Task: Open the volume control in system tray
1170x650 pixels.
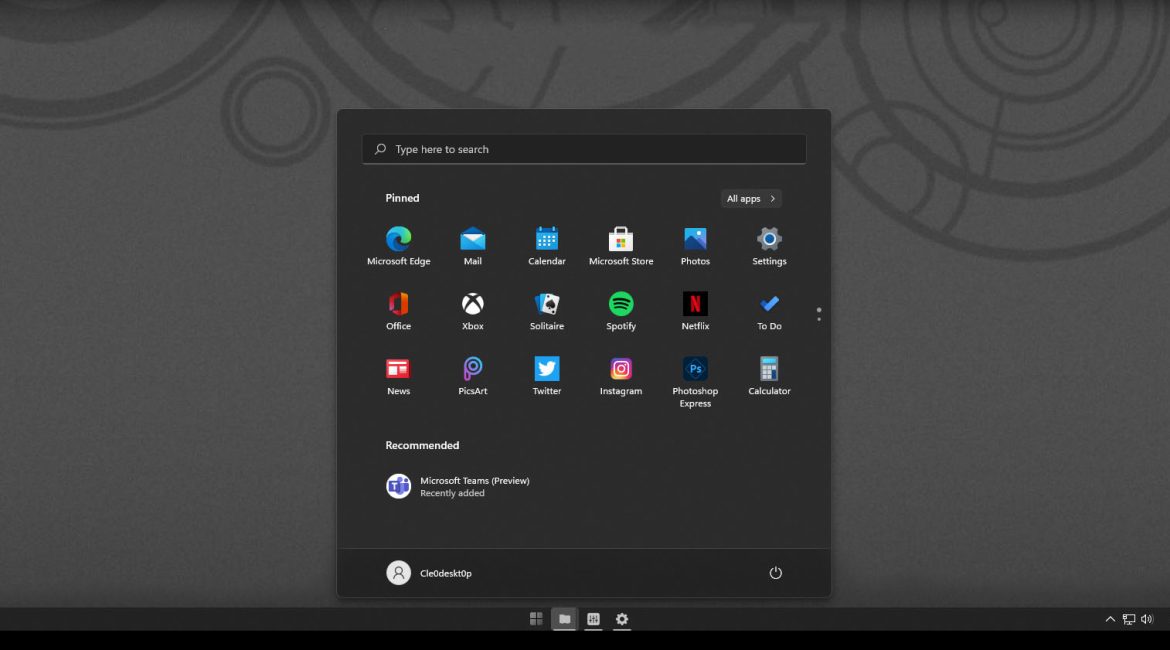Action: pos(1146,620)
